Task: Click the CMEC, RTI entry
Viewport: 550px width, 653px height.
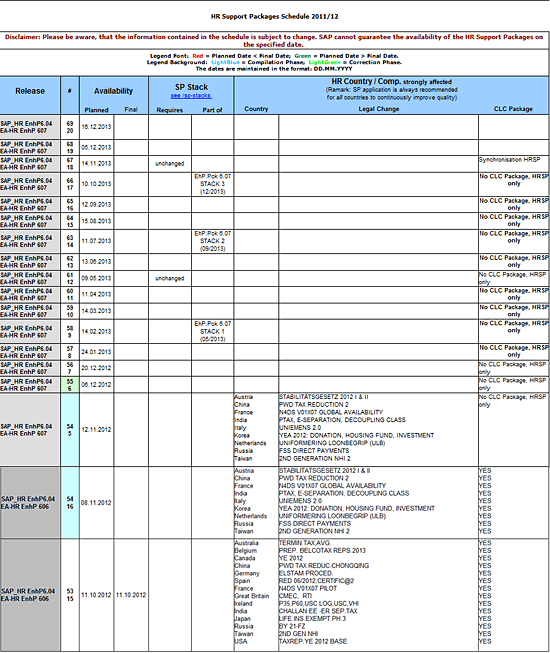Action: click(295, 596)
